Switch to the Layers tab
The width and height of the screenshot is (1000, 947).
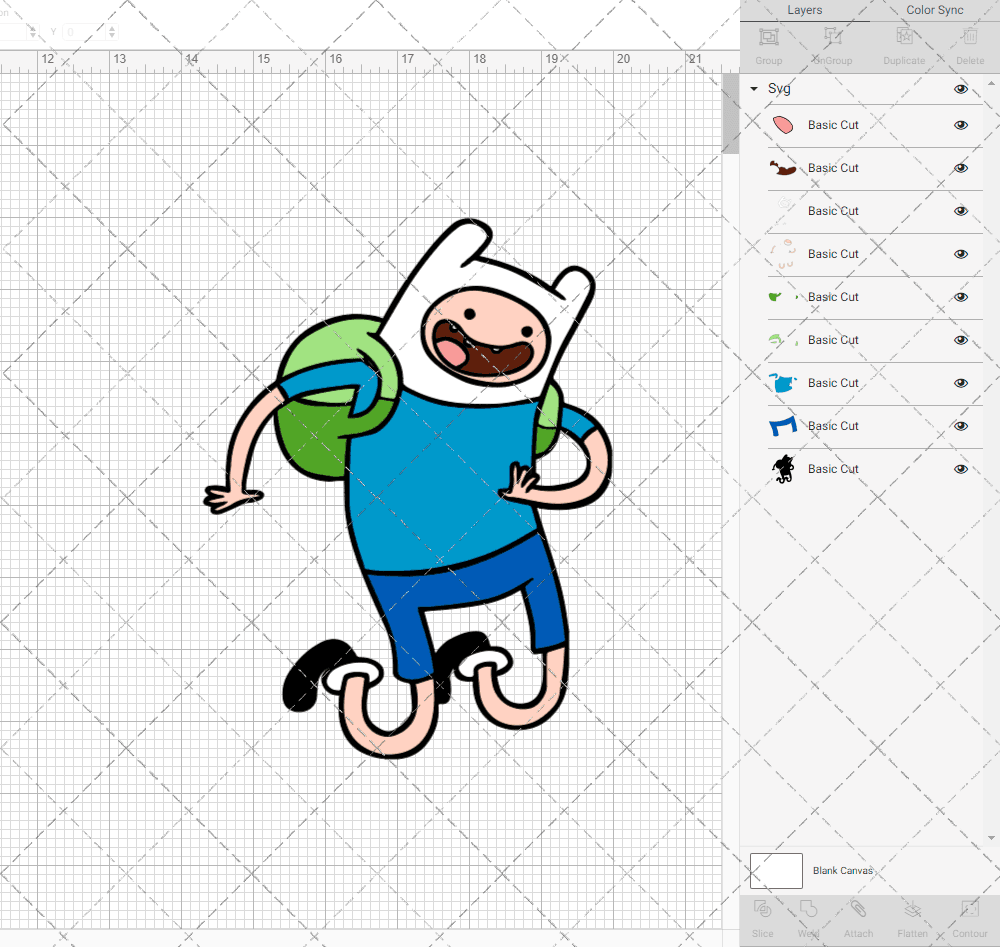[804, 10]
